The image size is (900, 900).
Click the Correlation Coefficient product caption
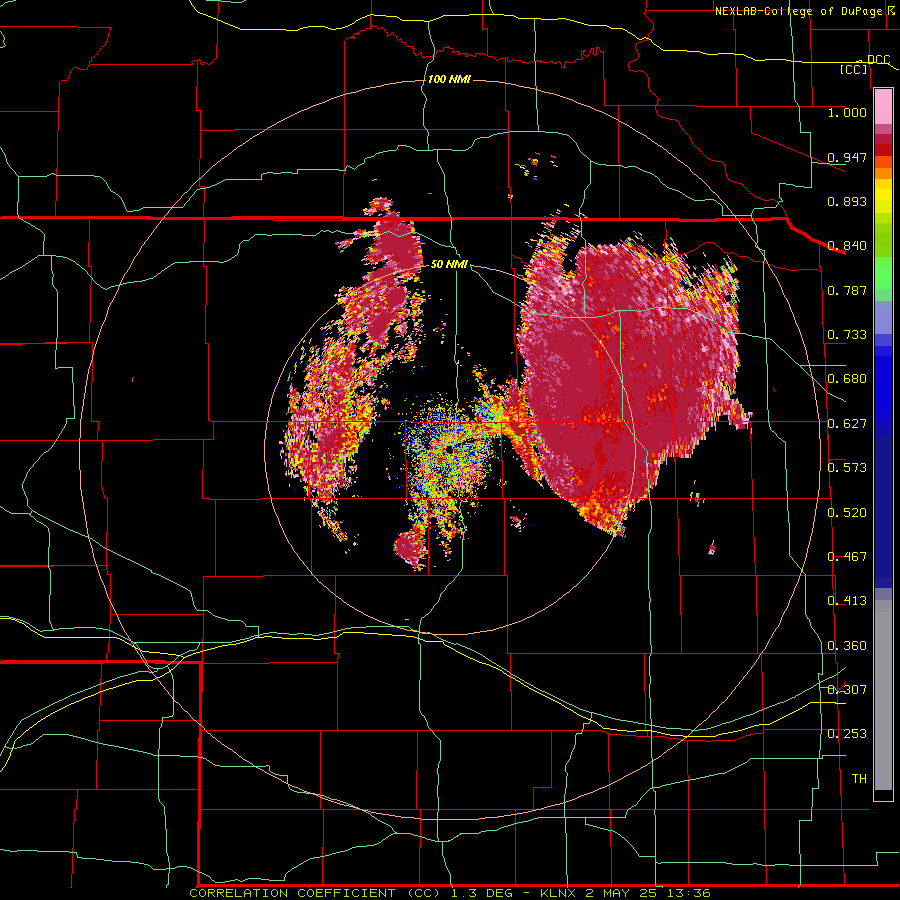tap(449, 893)
